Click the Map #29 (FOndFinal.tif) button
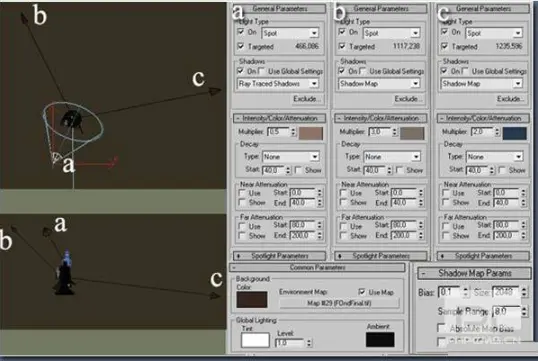 (339, 303)
